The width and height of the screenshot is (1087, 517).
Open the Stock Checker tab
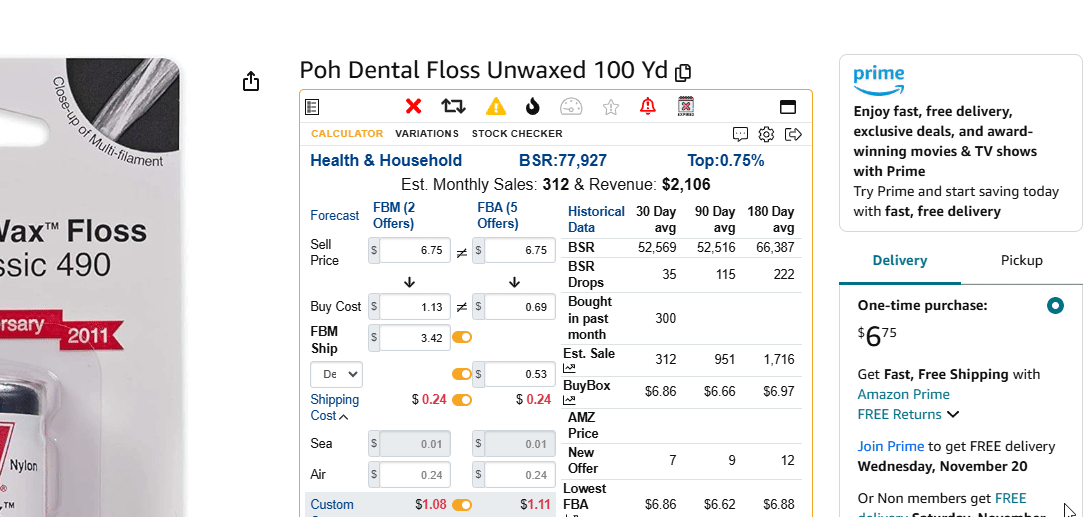(x=517, y=134)
